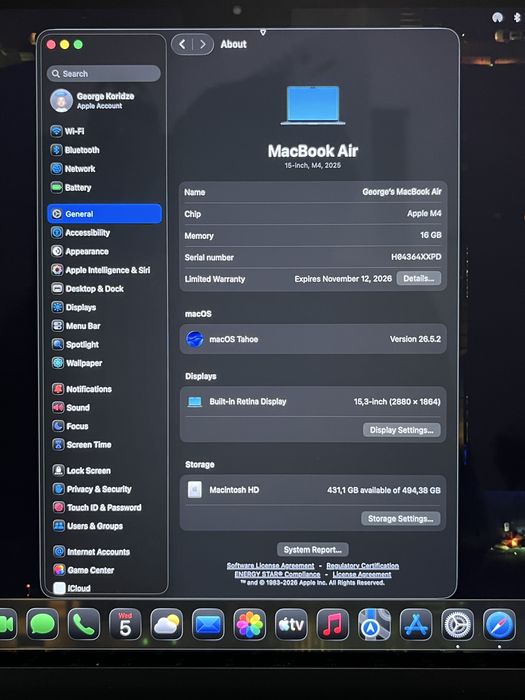
Task: Click the Built-in Retina Display row
Action: click(313, 401)
